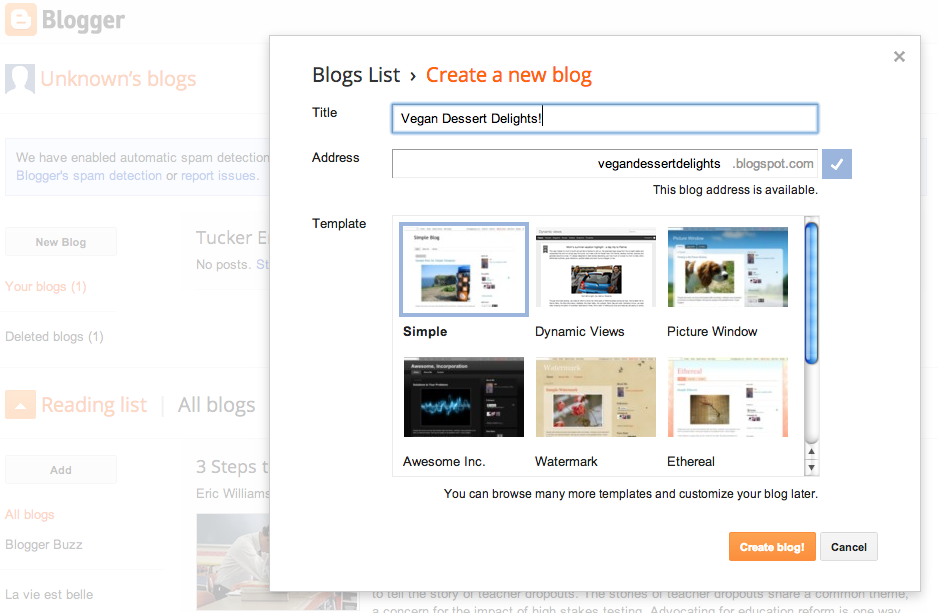Open the reading list post image thumbnail

point(233,562)
